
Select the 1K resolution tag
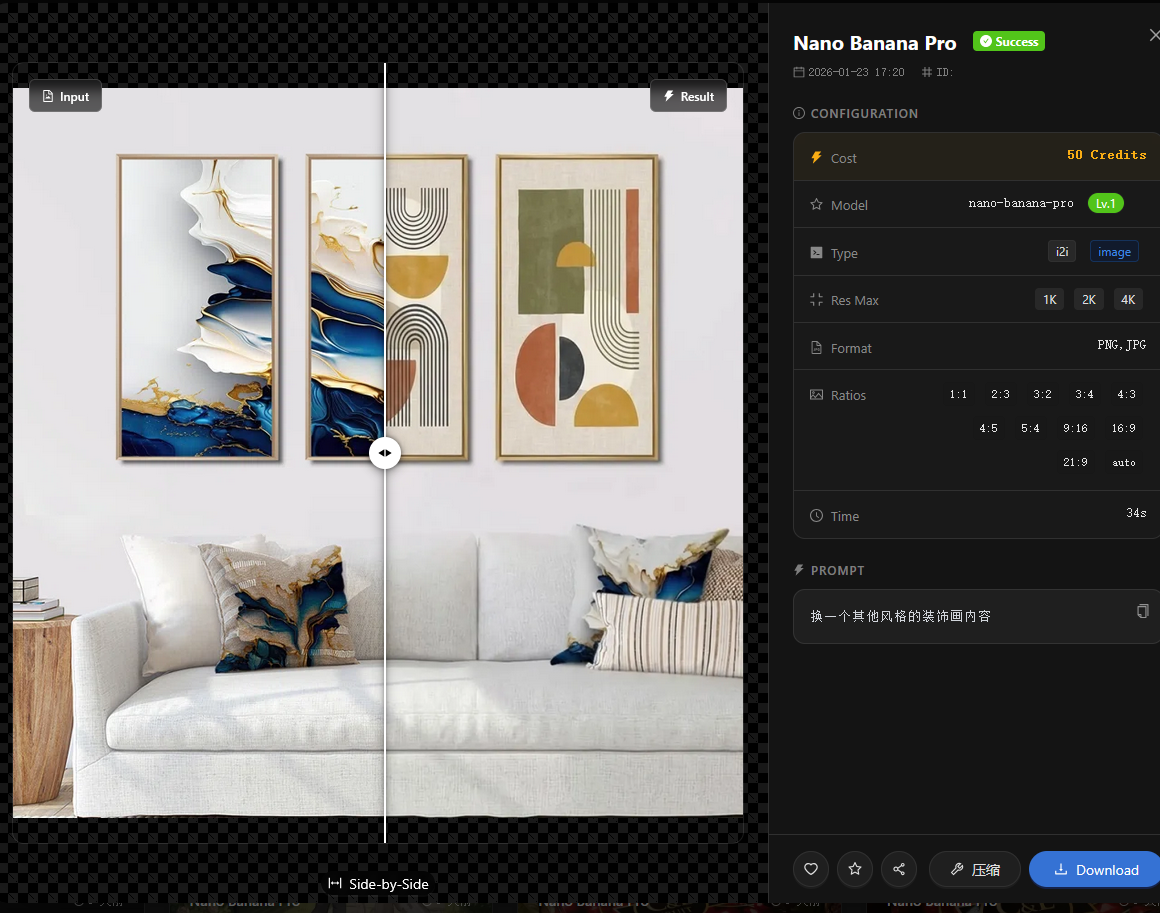pyautogui.click(x=1050, y=300)
